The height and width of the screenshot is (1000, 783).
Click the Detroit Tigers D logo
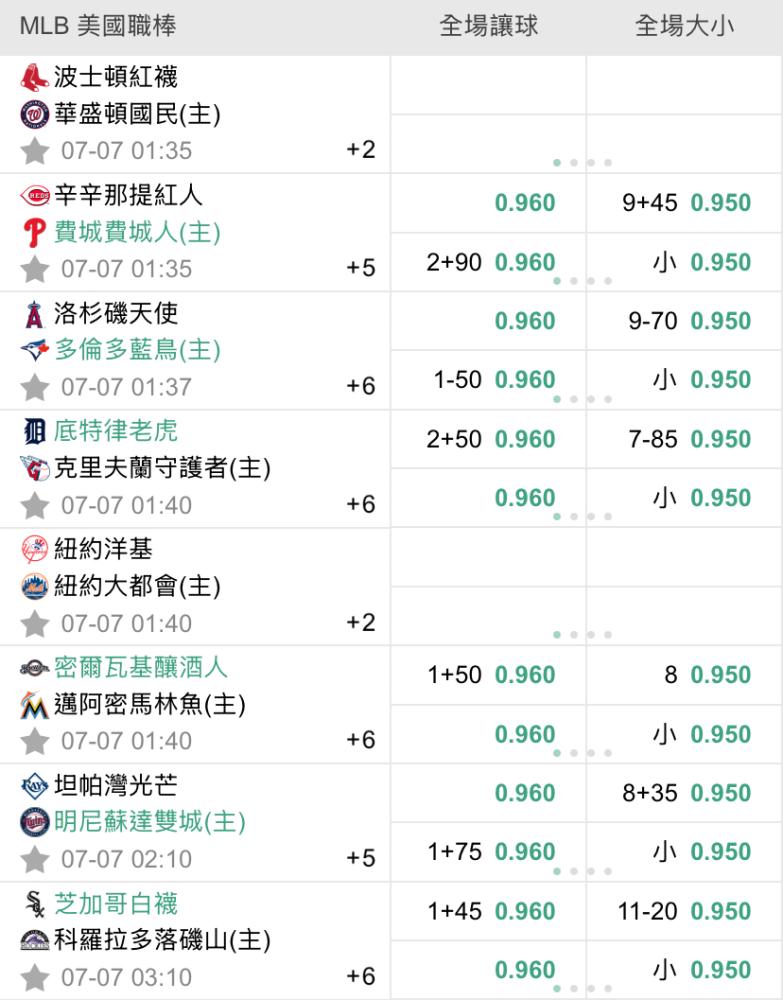pyautogui.click(x=34, y=432)
